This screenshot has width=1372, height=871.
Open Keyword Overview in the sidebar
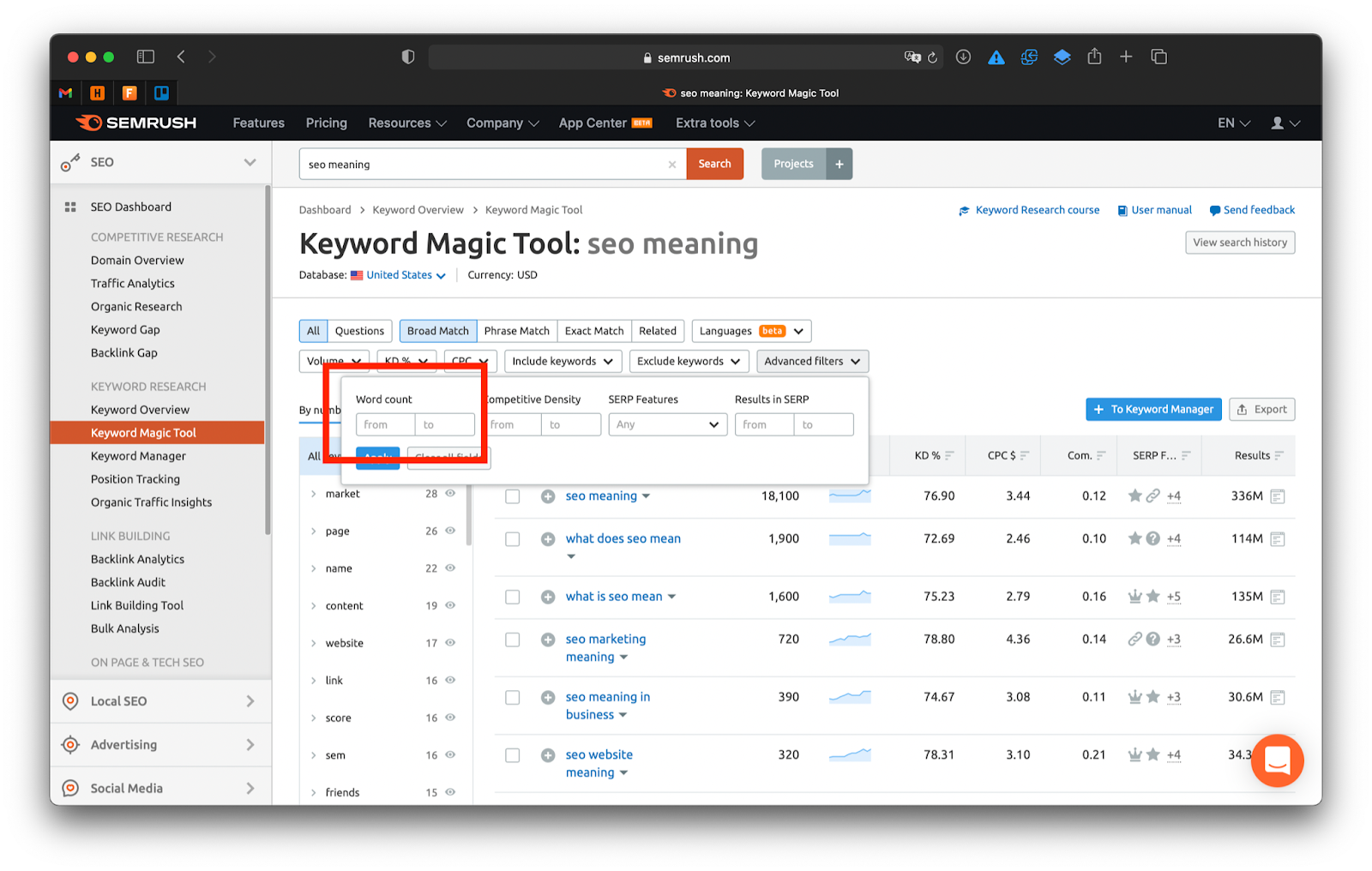pos(141,410)
